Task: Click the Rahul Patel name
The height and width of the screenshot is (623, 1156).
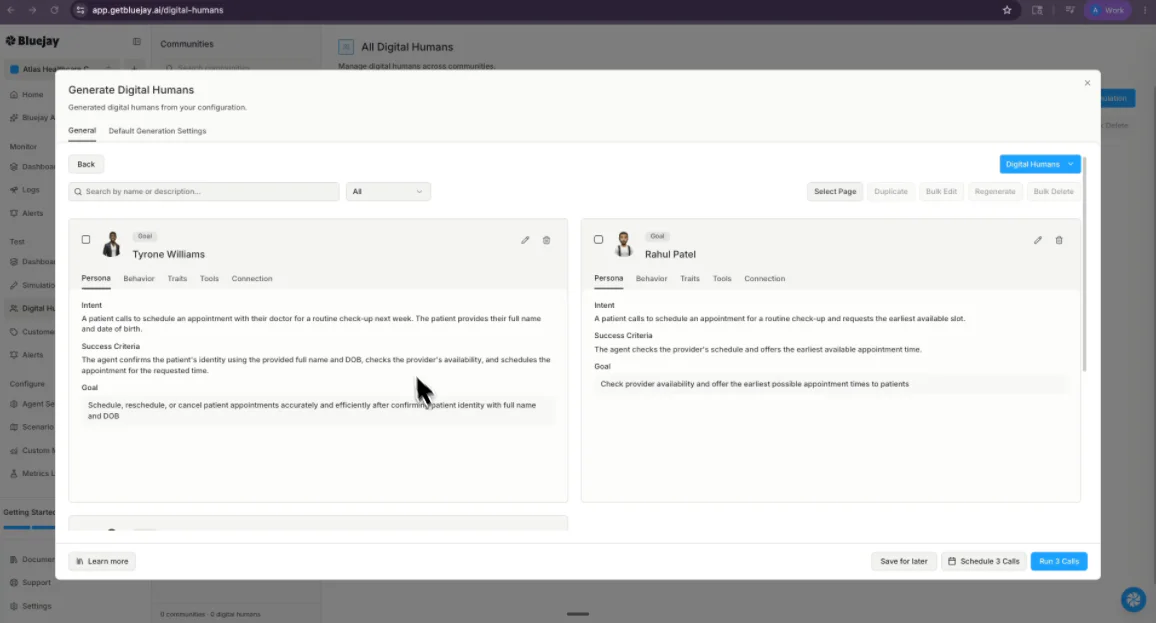Action: point(670,254)
